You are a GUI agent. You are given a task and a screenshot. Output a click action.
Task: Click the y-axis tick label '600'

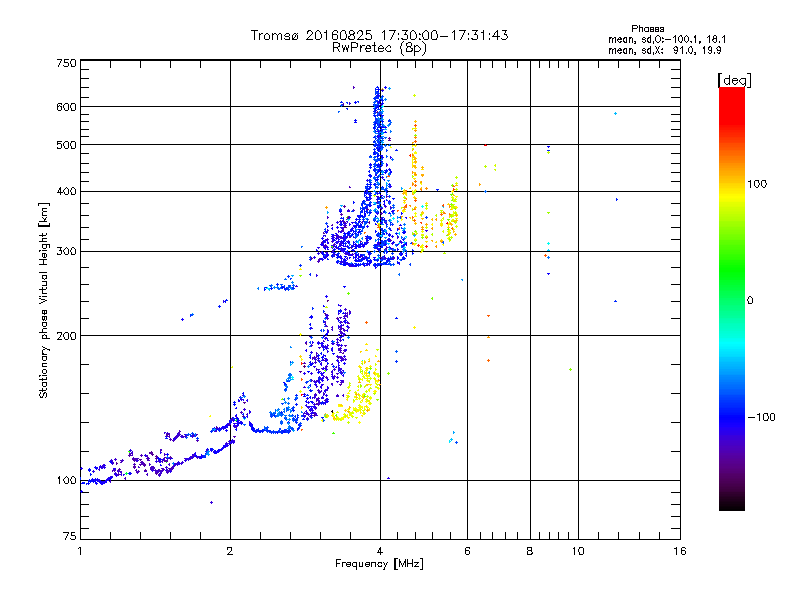pyautogui.click(x=67, y=107)
